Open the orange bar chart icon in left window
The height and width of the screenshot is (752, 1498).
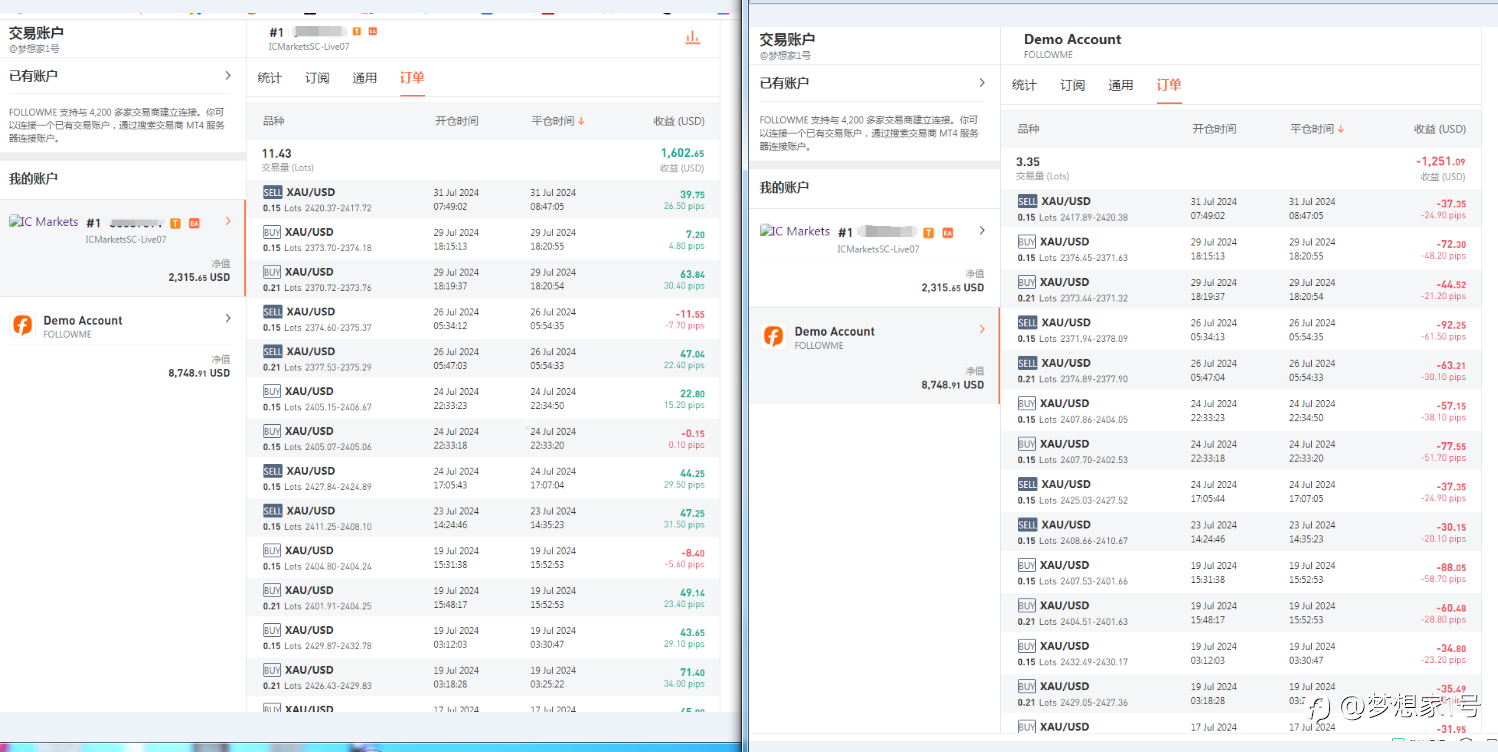click(x=692, y=38)
